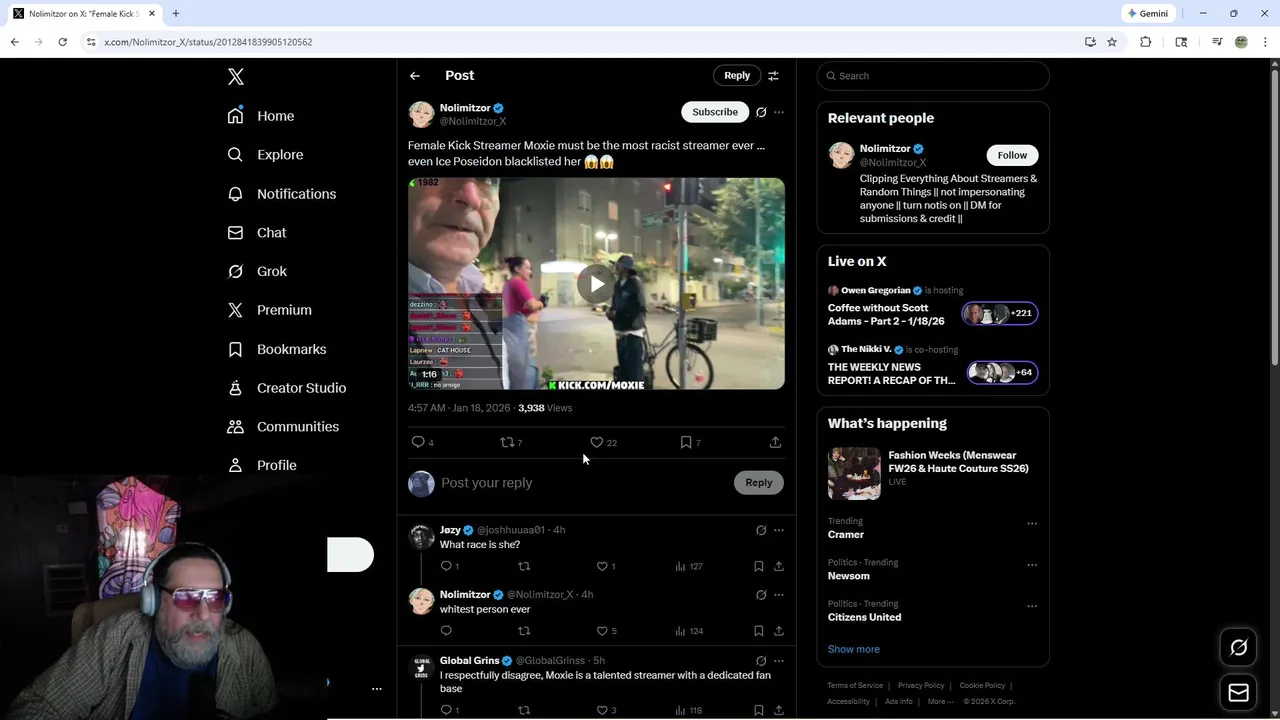Click Grok icon on main post
The width and height of the screenshot is (1280, 720).
tap(761, 112)
